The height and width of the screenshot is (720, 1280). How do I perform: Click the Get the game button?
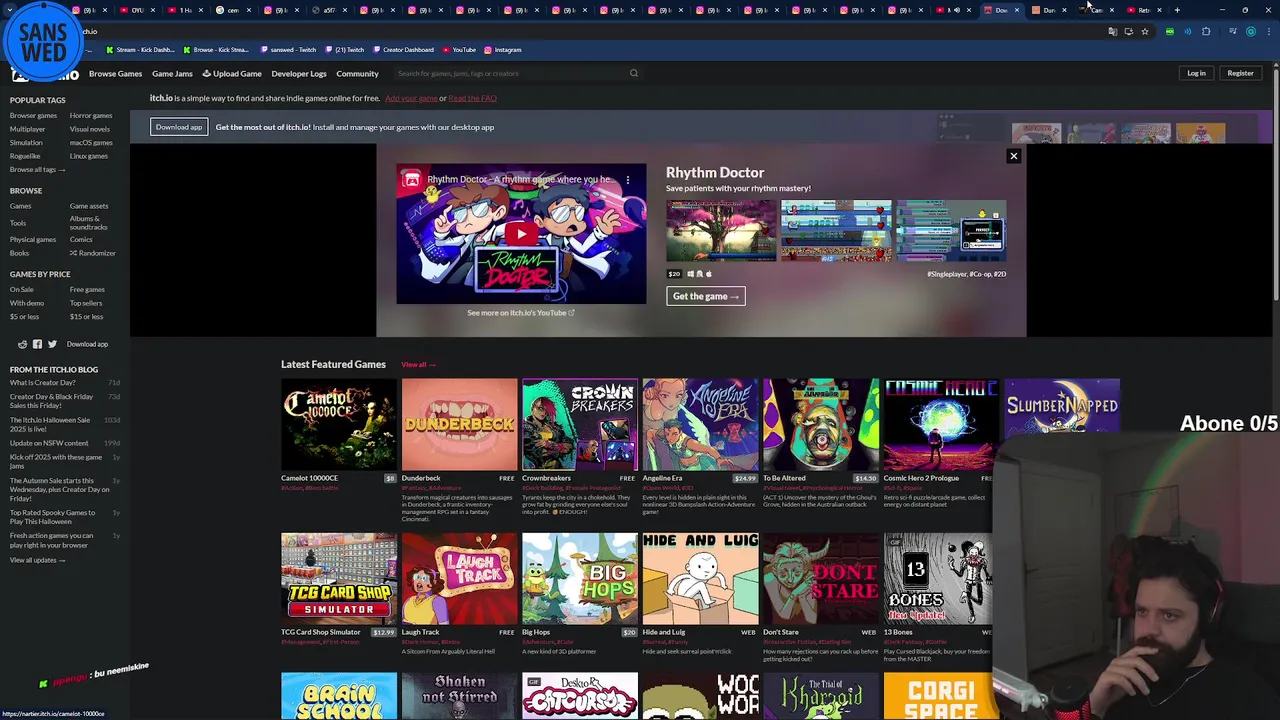point(705,296)
